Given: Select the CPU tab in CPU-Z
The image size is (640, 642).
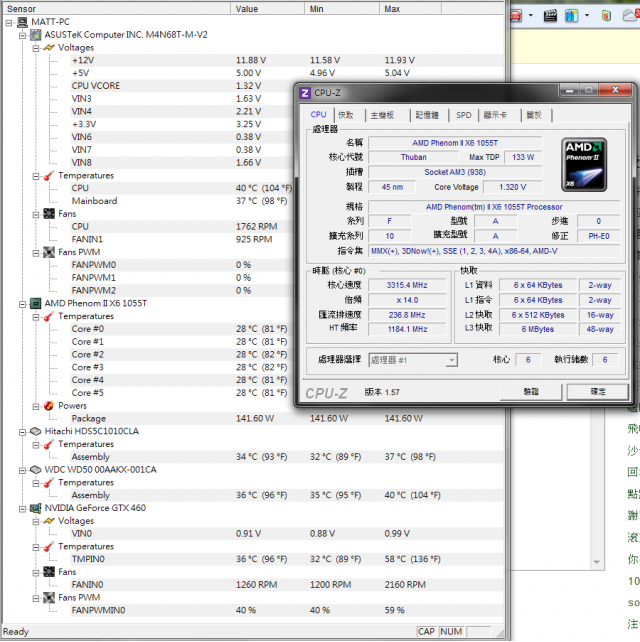Looking at the screenshot, I should (x=318, y=115).
